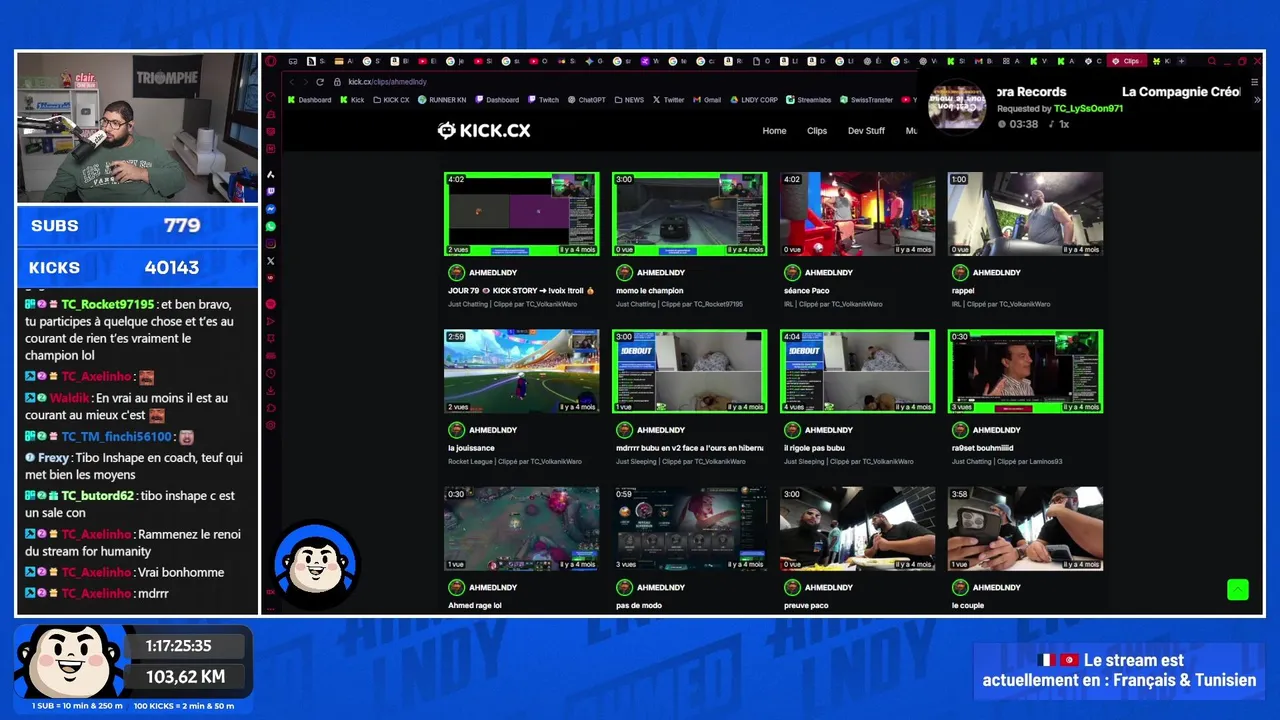Viewport: 1280px width, 720px height.
Task: Open the mdrrrr bubu en v2 thumbnail
Action: pos(689,371)
